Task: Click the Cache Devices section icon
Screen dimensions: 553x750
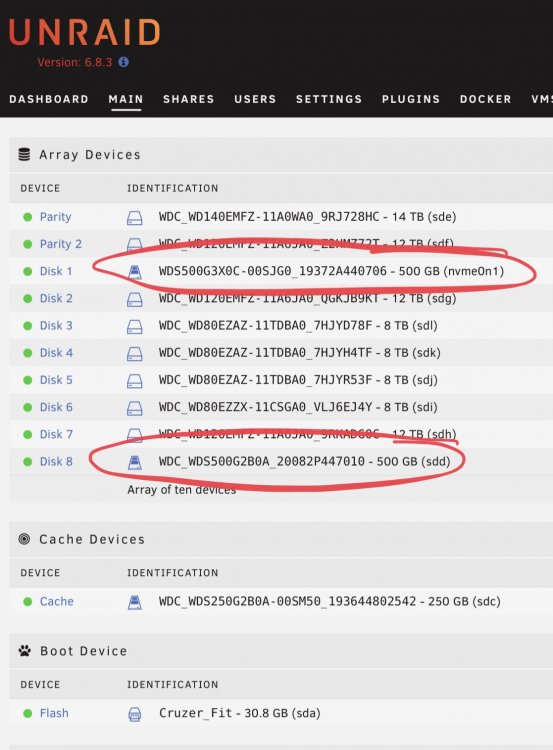Action: coord(24,539)
